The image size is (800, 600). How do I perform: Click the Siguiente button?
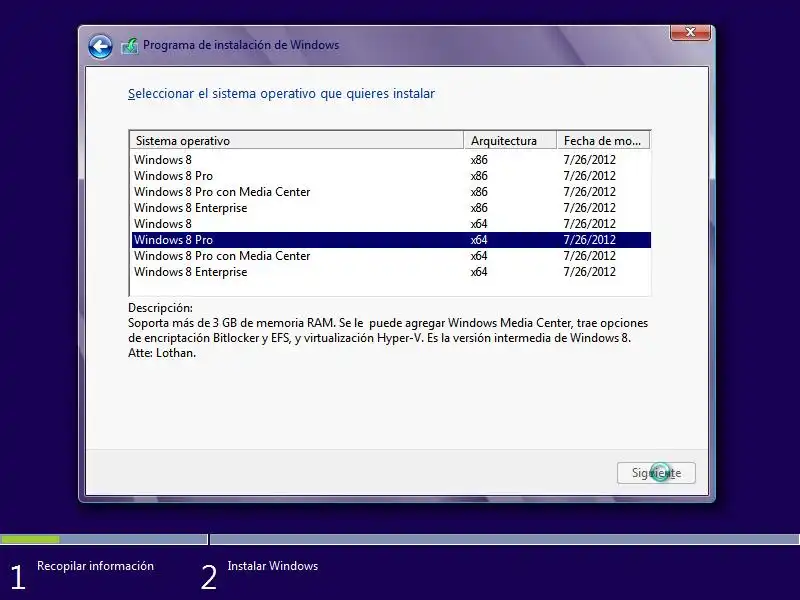(x=656, y=473)
